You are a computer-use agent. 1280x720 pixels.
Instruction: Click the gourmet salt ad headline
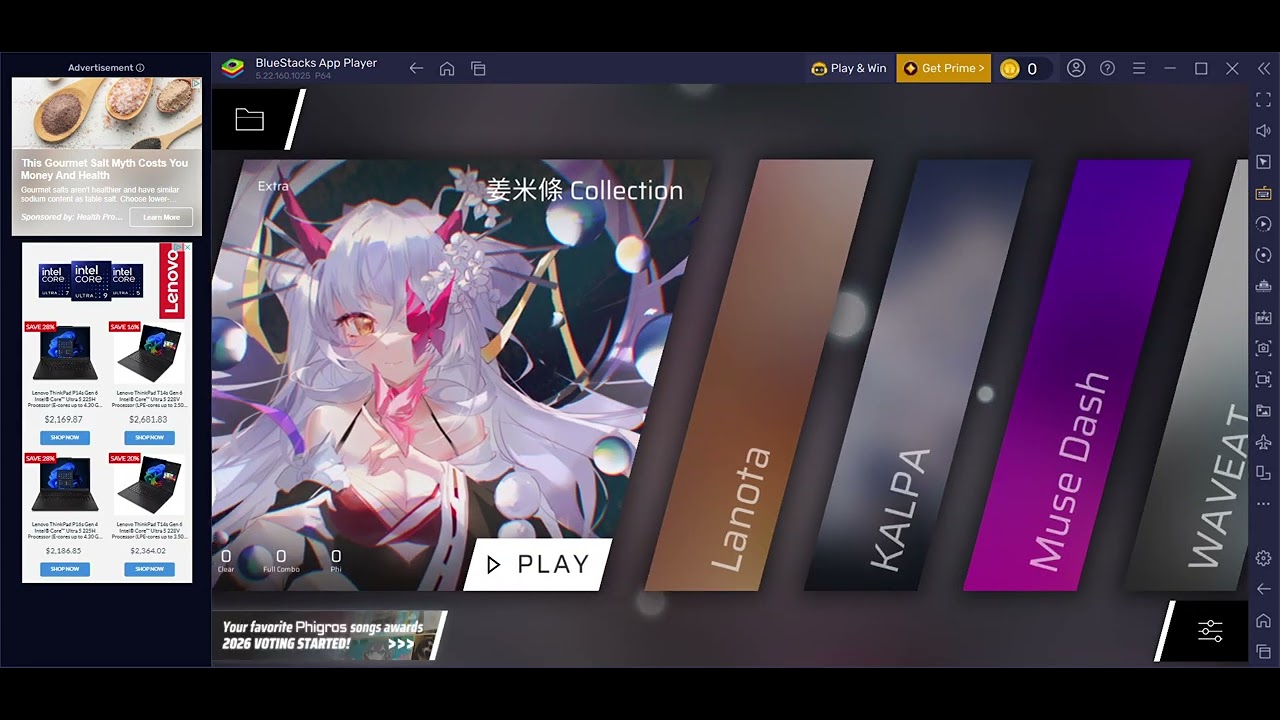pos(105,169)
